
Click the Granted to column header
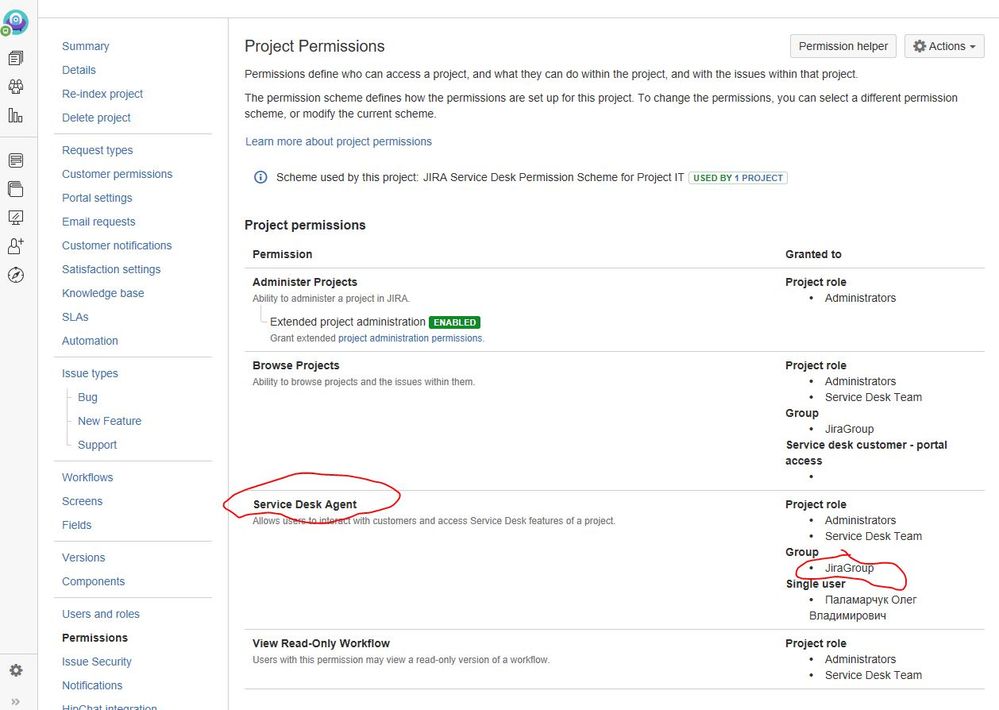click(813, 254)
